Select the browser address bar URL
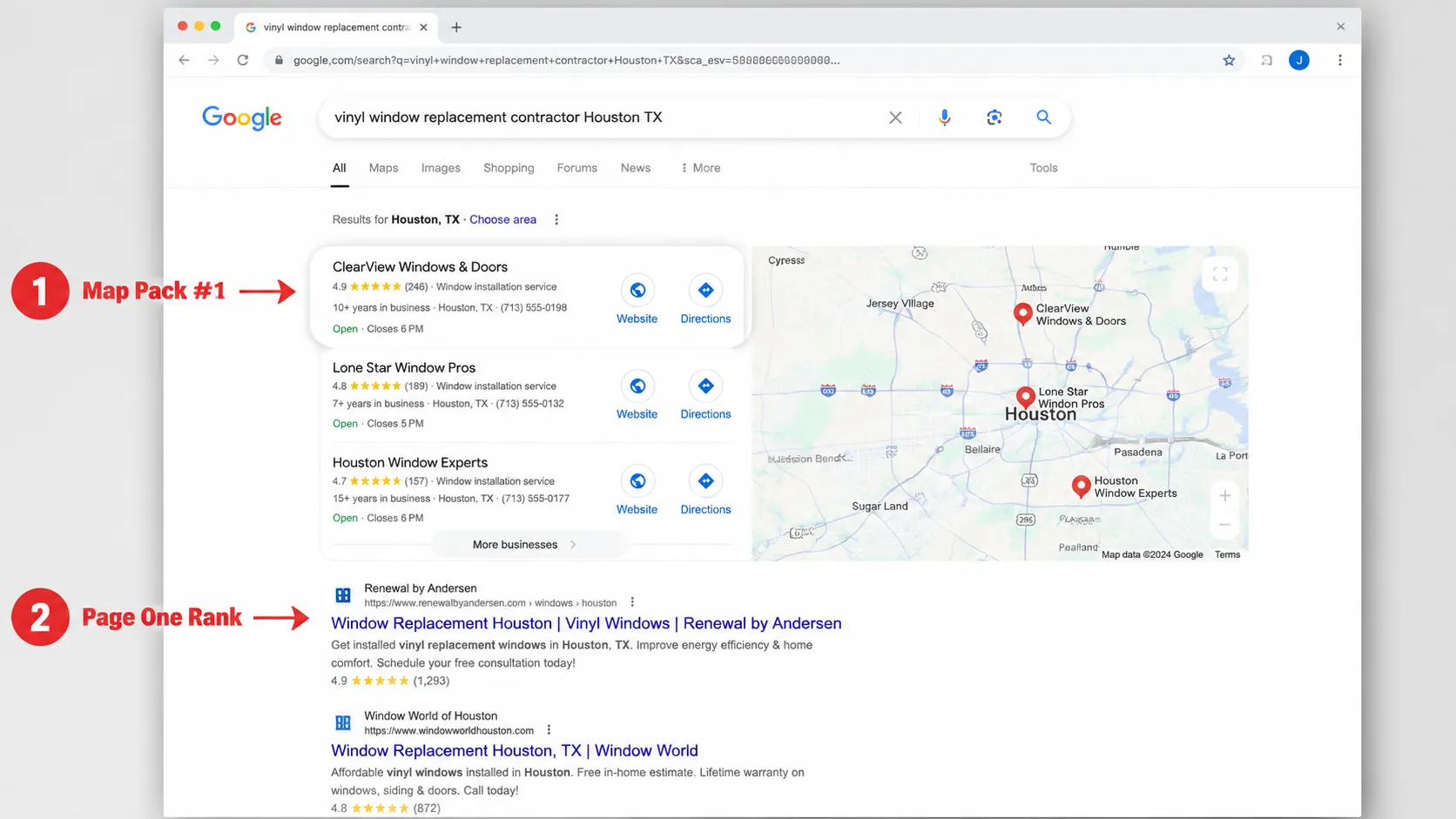The image size is (1456, 819). (567, 60)
